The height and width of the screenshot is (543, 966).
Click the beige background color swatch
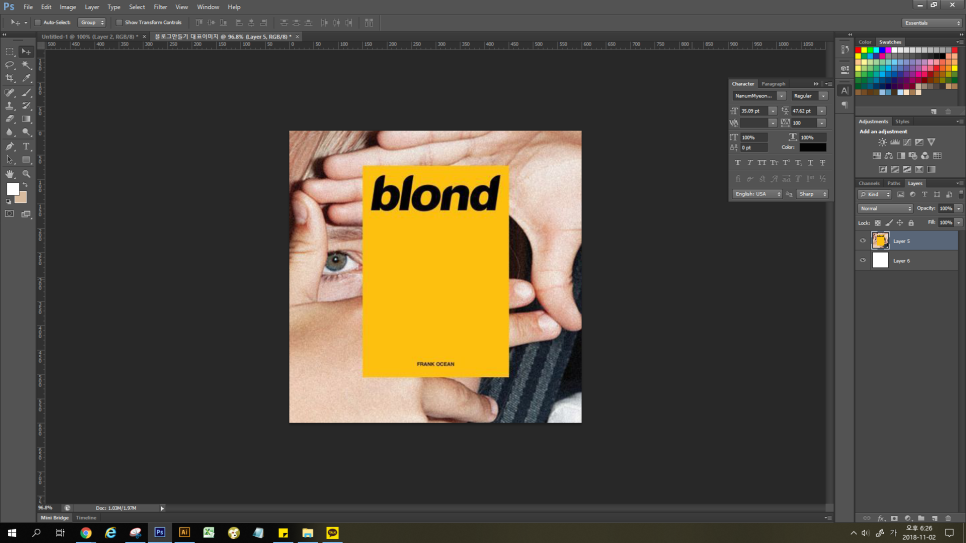[23, 199]
